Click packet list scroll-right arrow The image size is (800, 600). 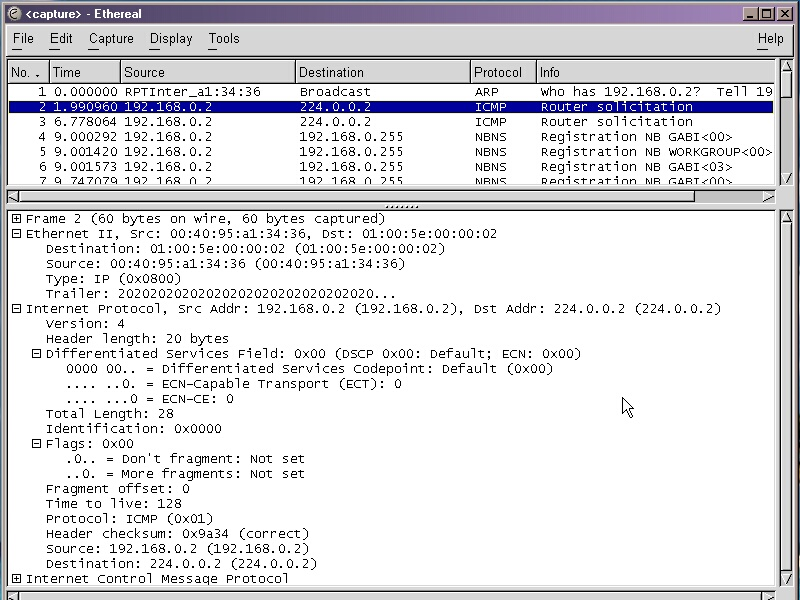tap(768, 197)
